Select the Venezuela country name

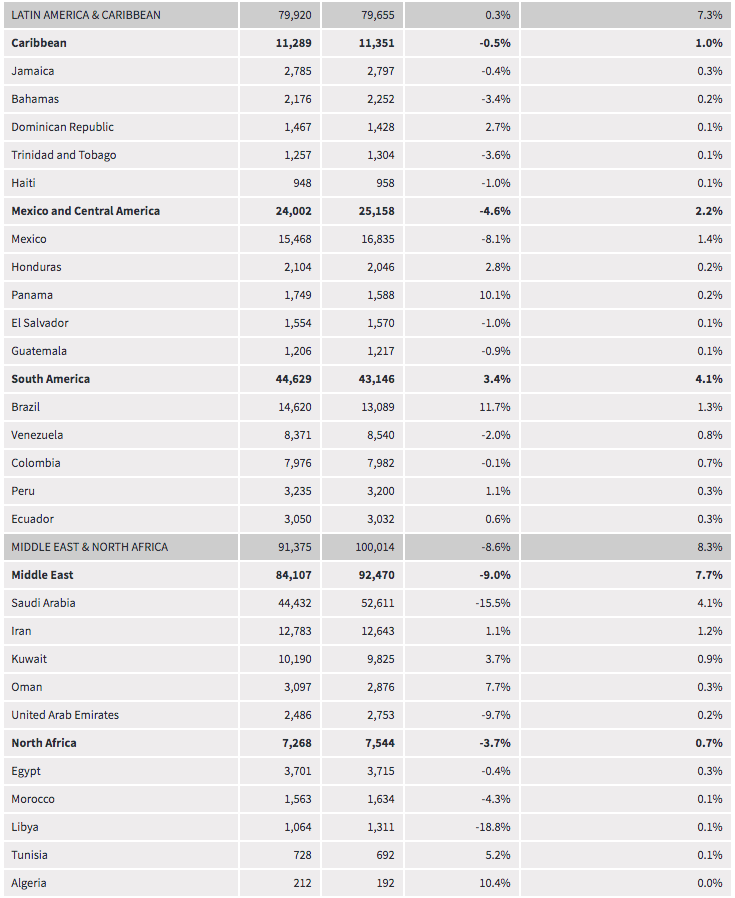point(37,435)
